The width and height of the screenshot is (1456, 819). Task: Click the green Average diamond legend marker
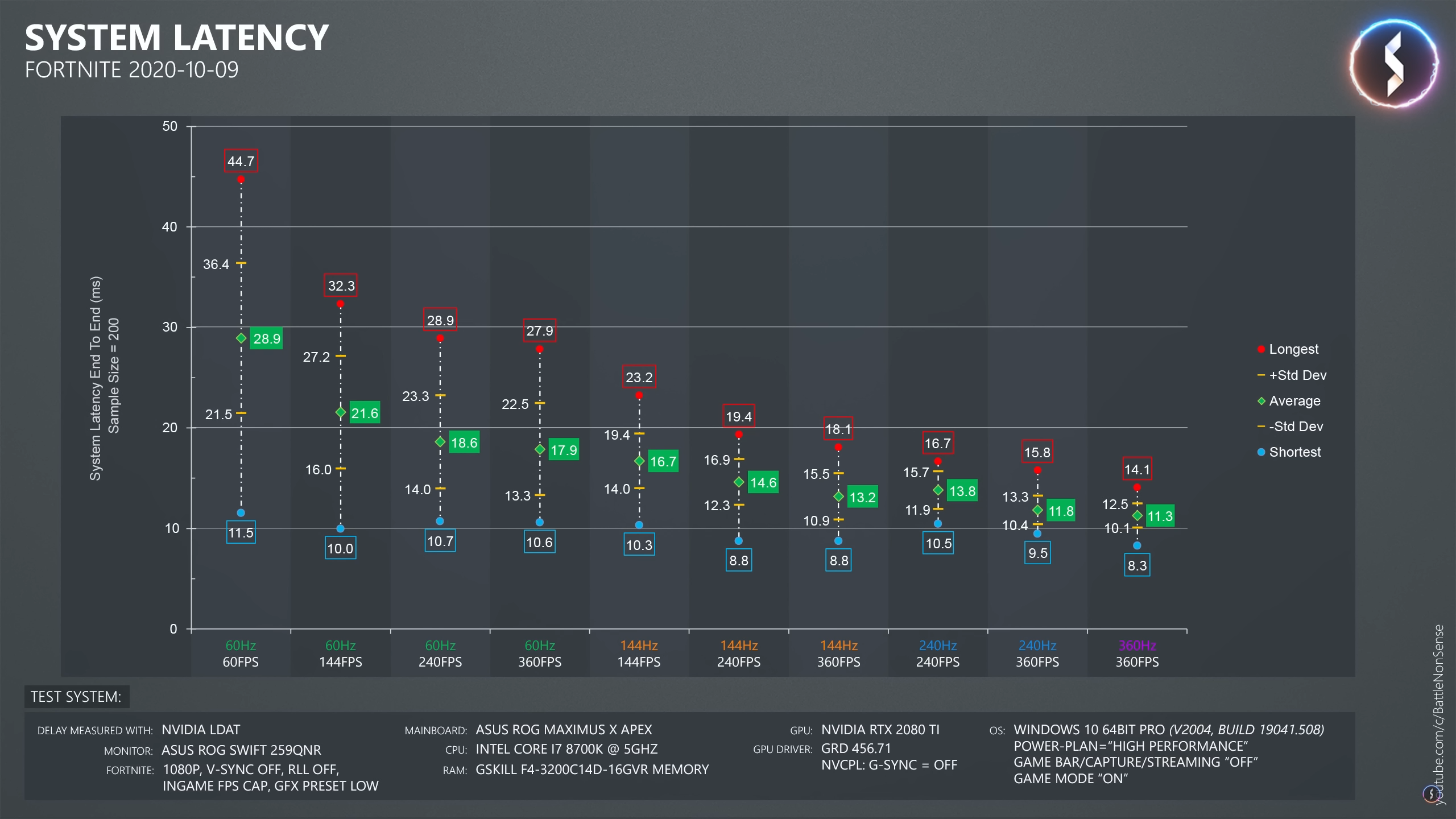click(1261, 401)
